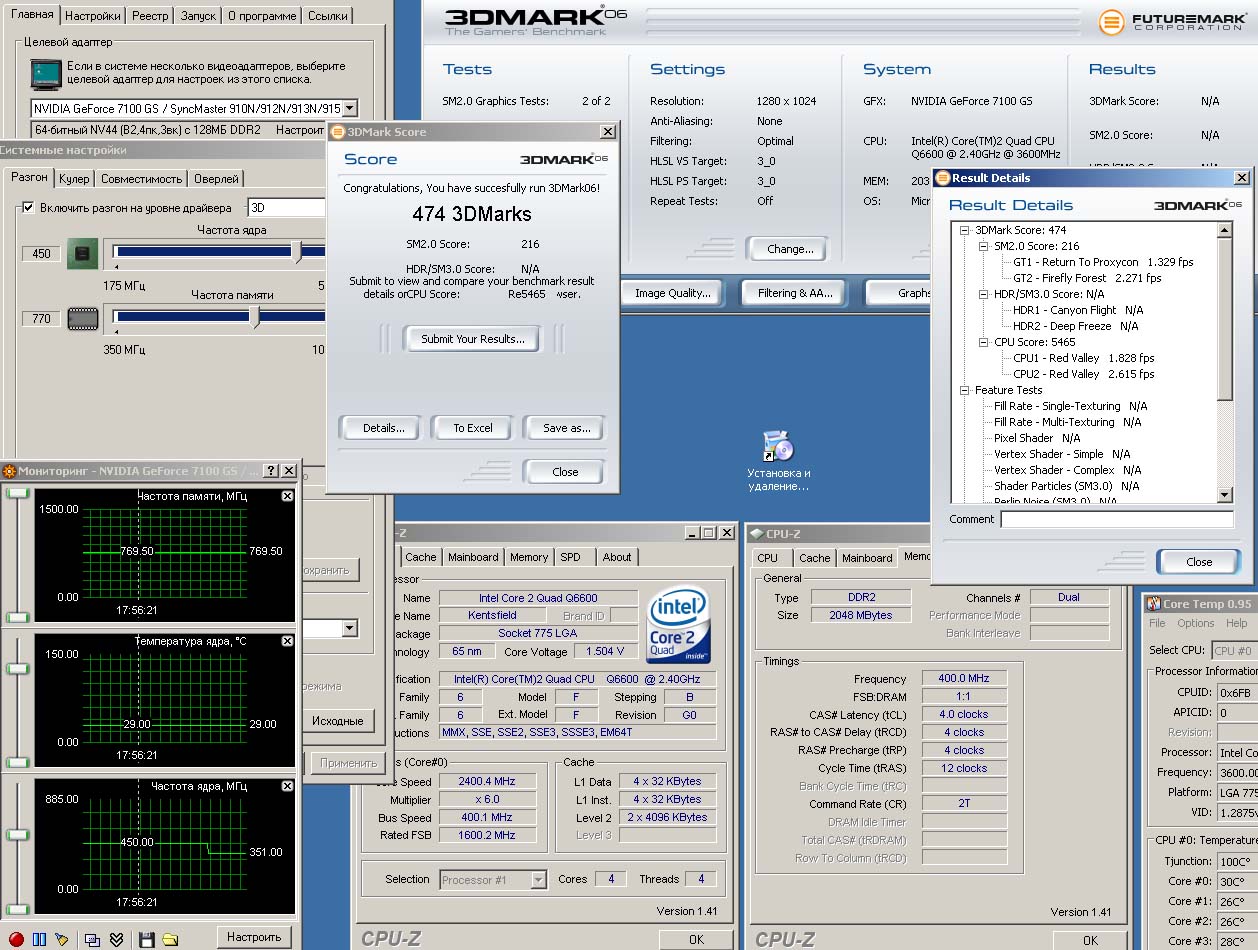
Task: Open Select CPU dropdown in Core Temp
Action: coord(1234,650)
